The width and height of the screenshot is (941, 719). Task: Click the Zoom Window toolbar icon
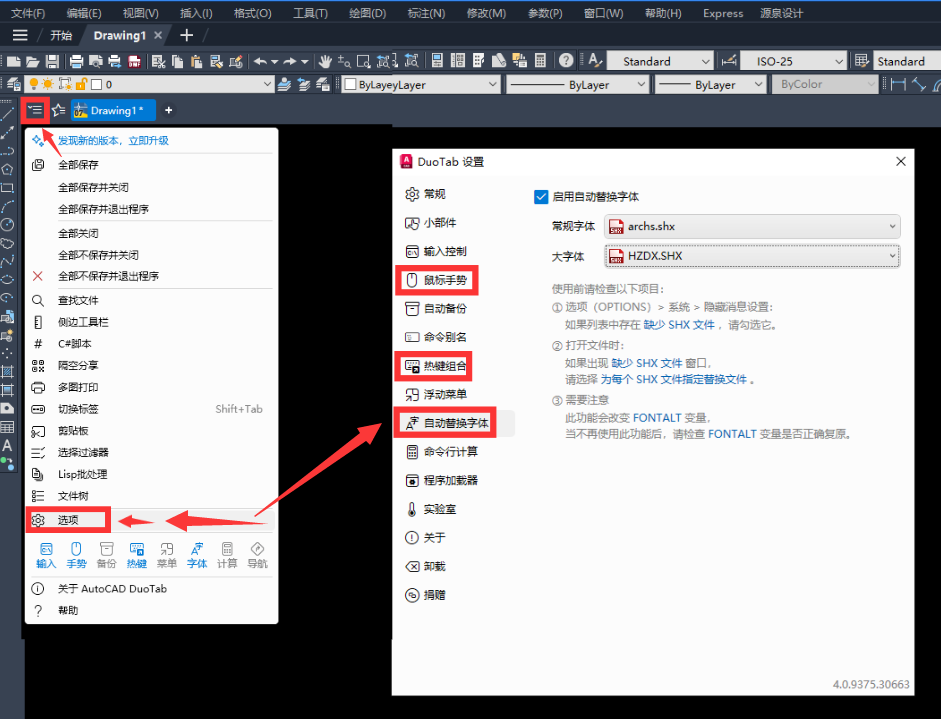pyautogui.click(x=364, y=61)
